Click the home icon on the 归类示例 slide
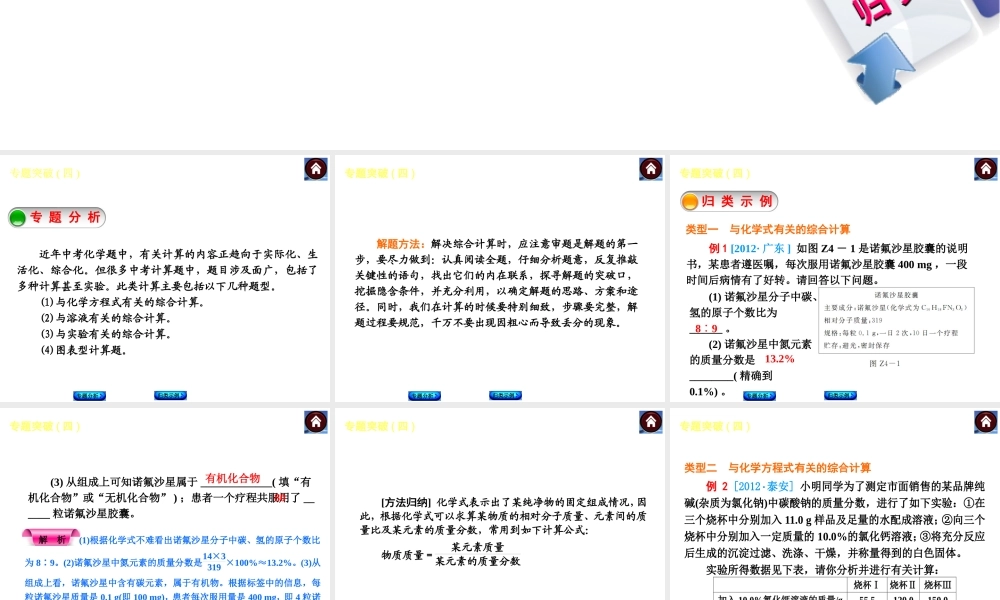1000x600 pixels. pyautogui.click(x=985, y=168)
